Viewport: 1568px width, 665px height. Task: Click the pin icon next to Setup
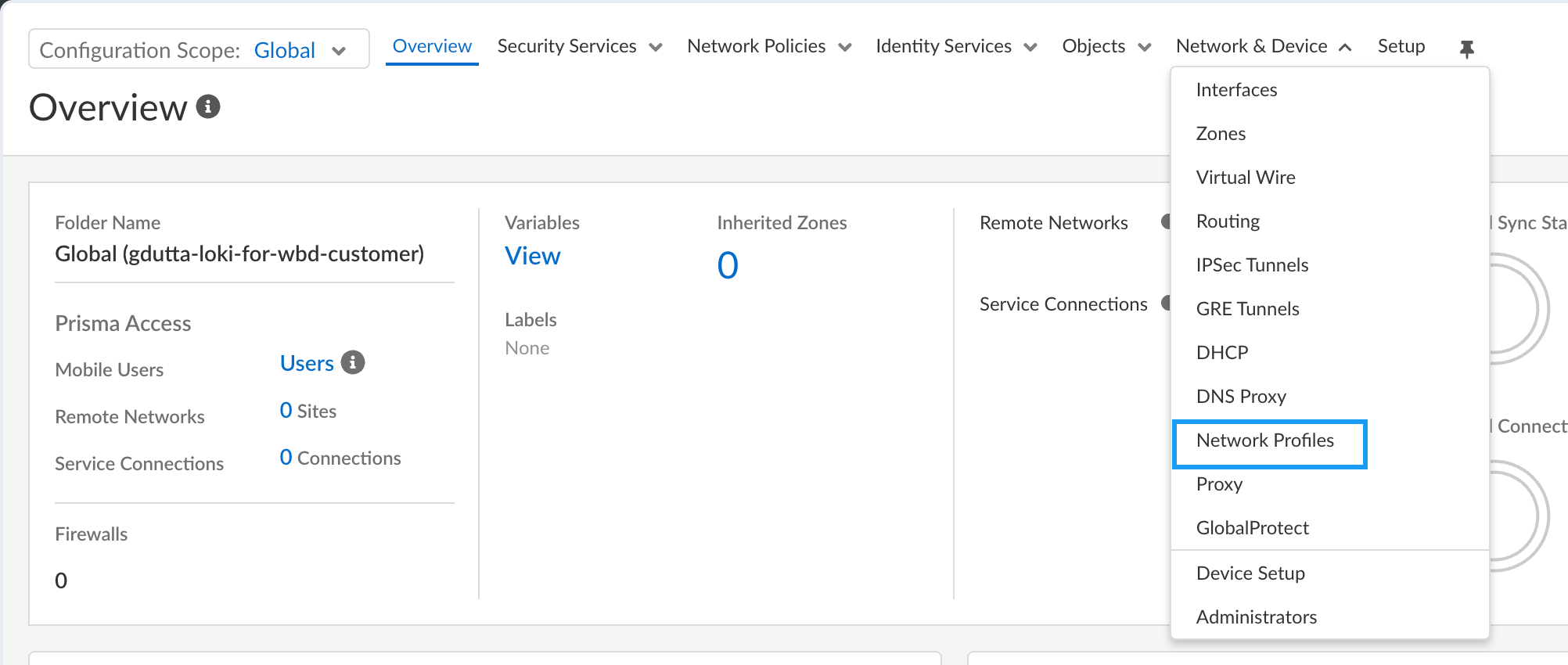pos(1466,49)
